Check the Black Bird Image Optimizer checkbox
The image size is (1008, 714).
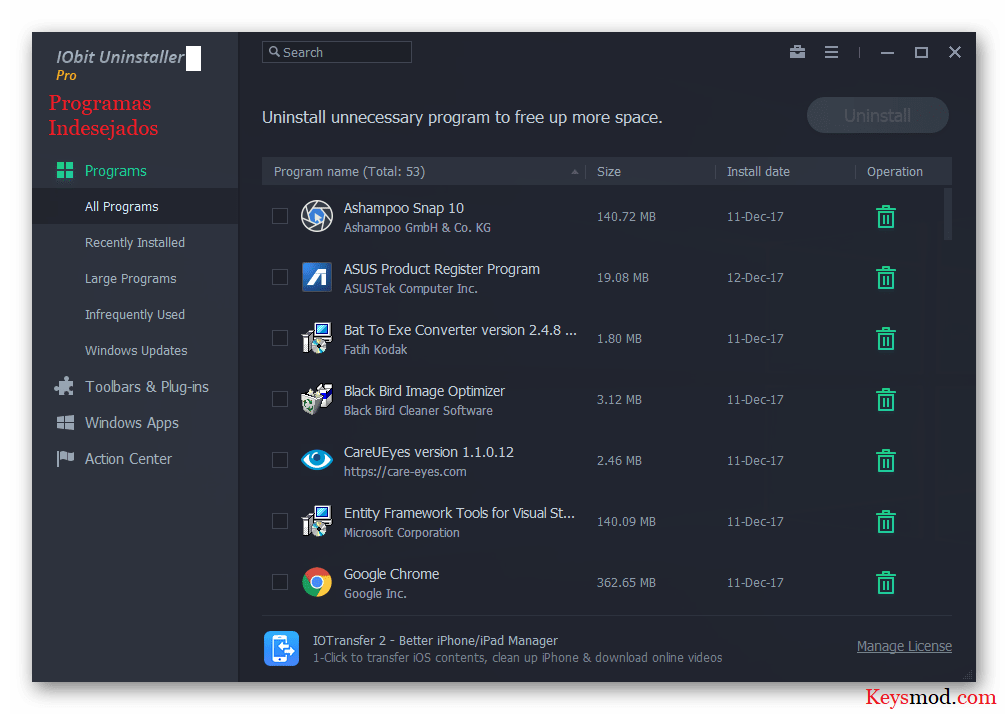(280, 399)
